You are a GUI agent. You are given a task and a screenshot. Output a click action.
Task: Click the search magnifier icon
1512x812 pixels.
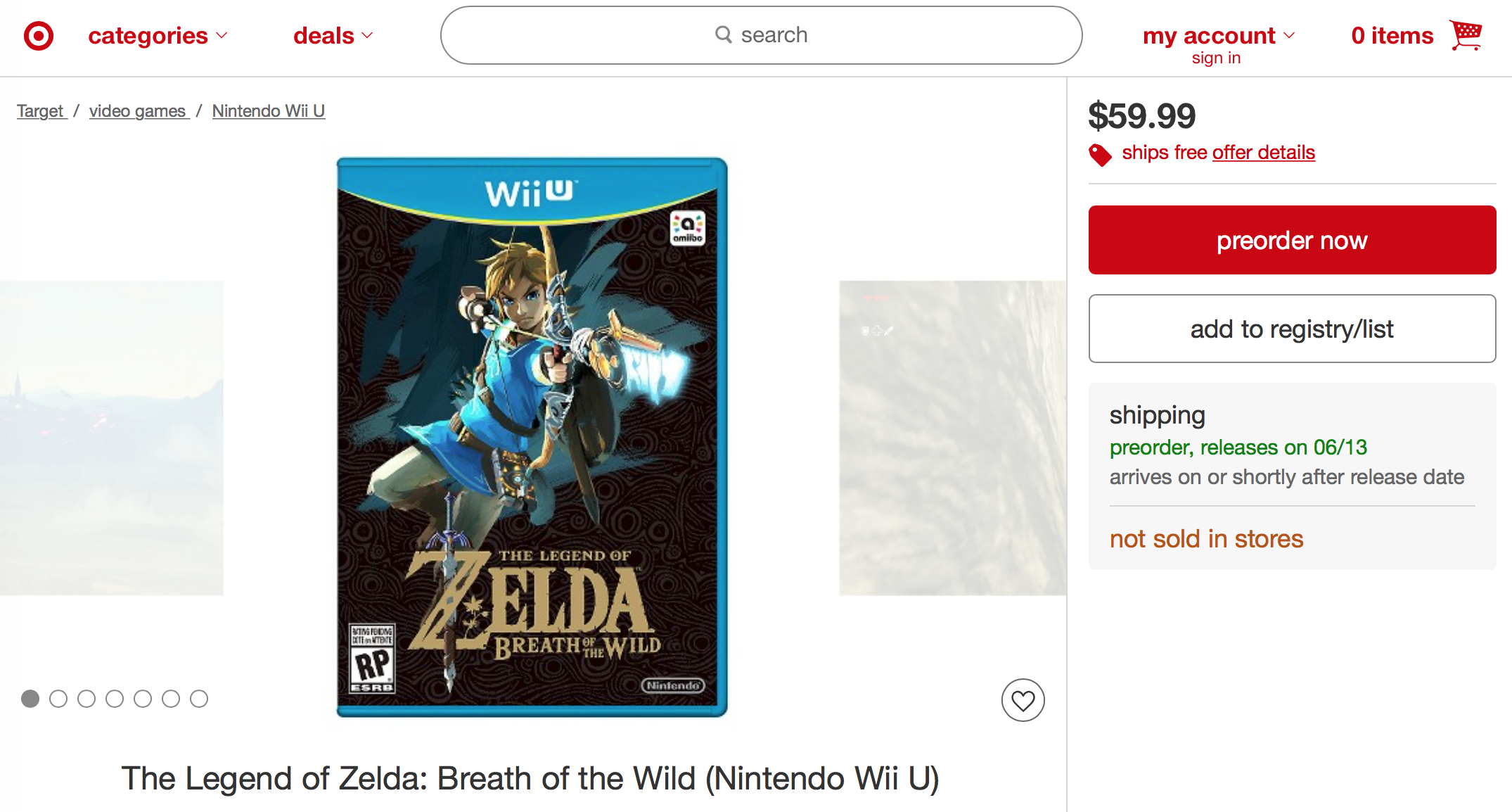[x=723, y=34]
